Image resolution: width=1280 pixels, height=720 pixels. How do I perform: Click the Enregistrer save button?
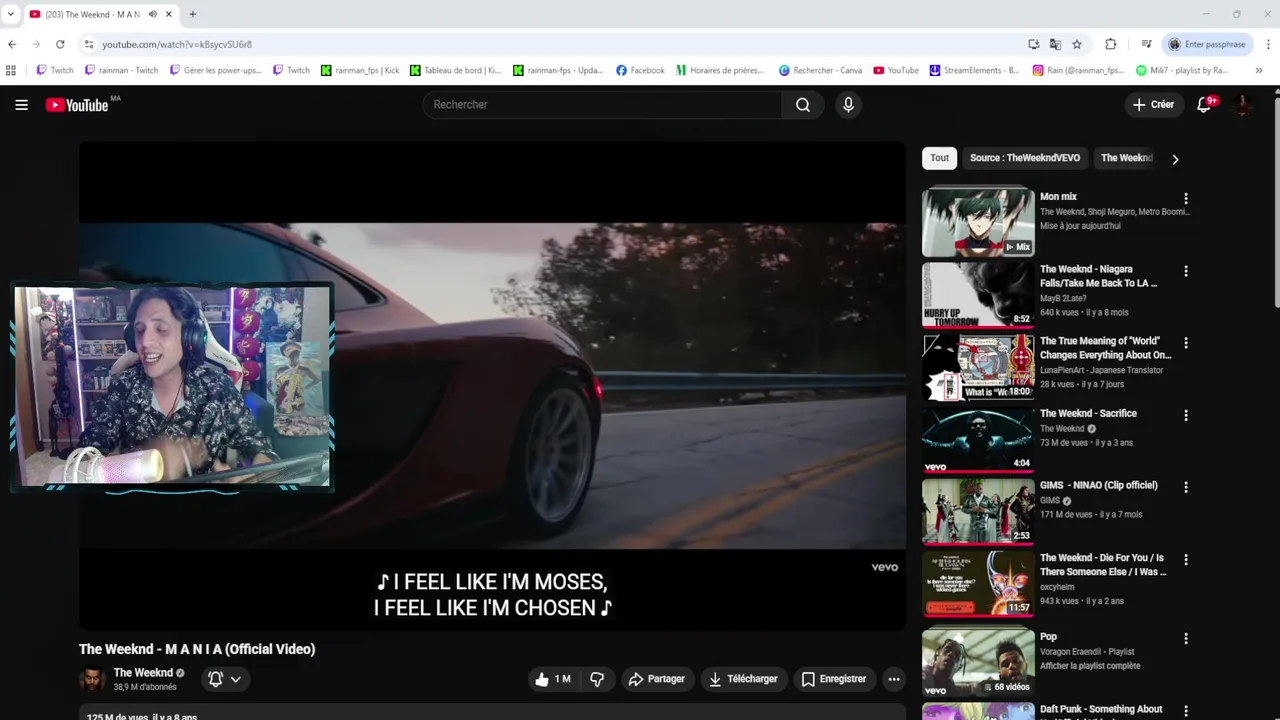pos(834,679)
